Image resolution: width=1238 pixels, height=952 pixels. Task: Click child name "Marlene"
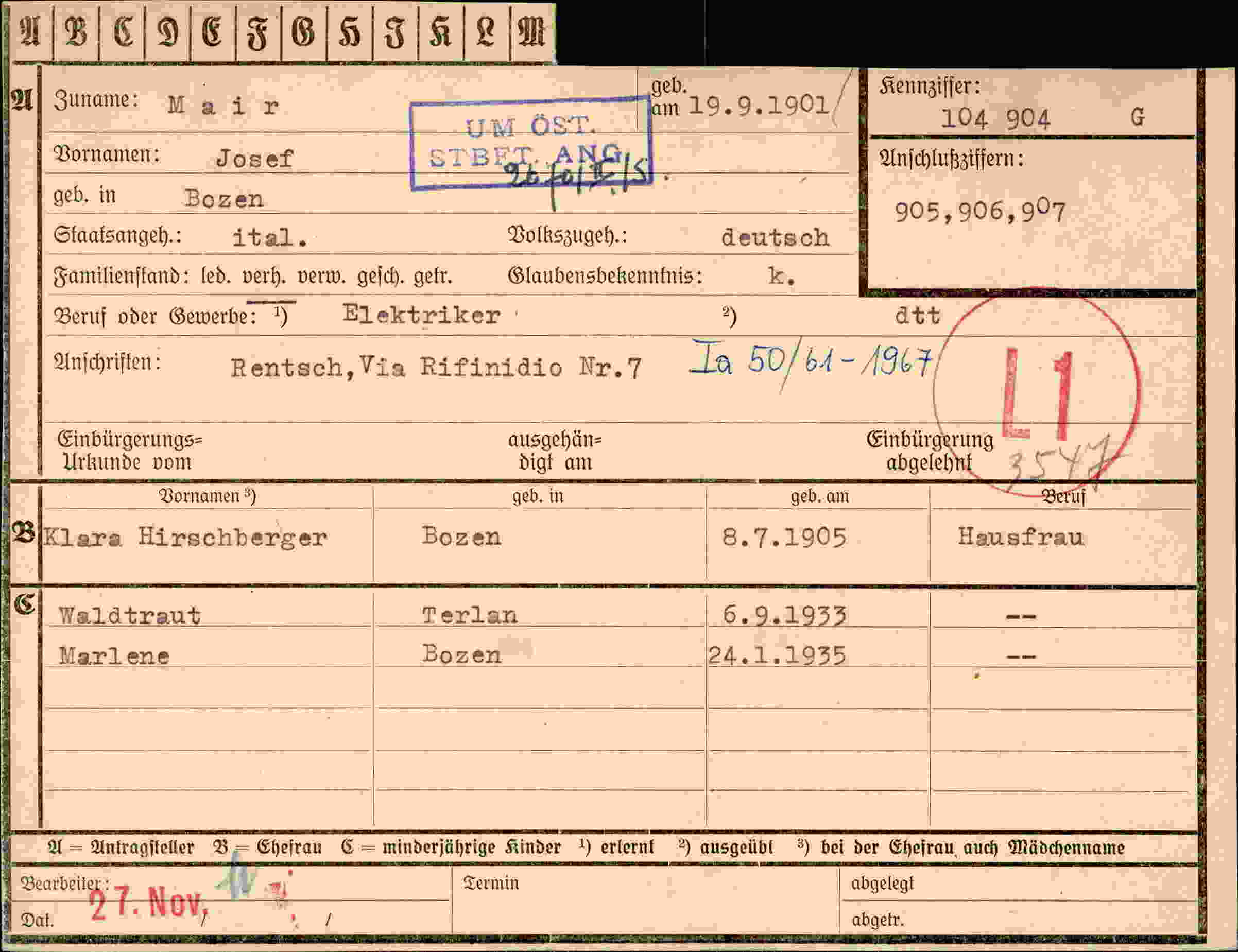(114, 656)
